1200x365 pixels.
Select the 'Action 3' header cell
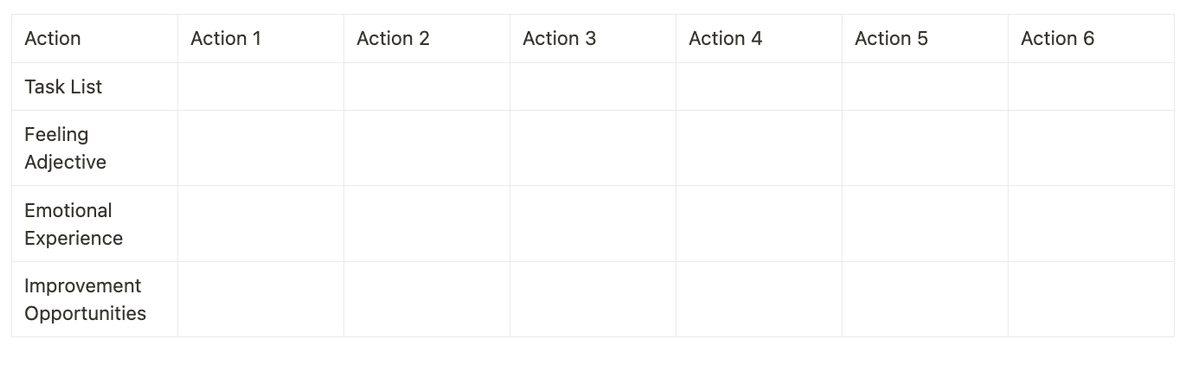point(593,38)
